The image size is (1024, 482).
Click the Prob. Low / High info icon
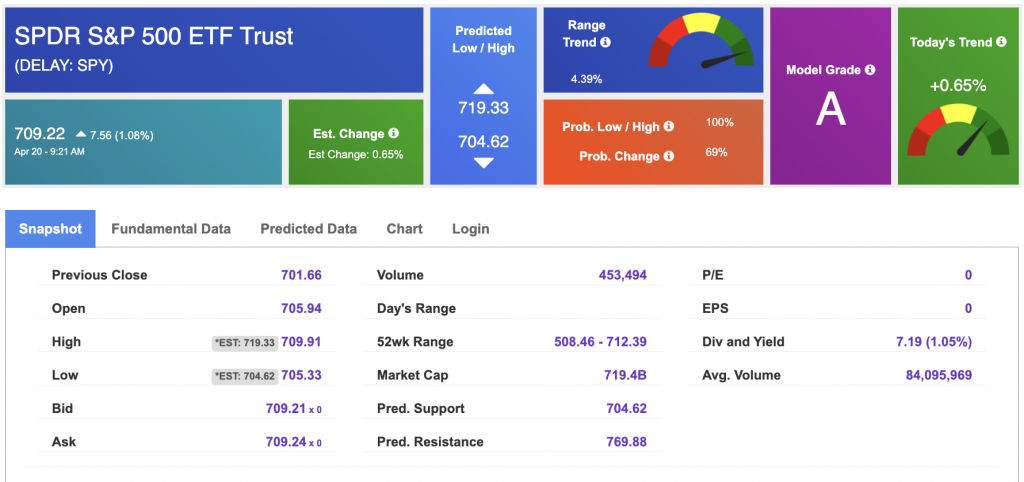[x=668, y=127]
